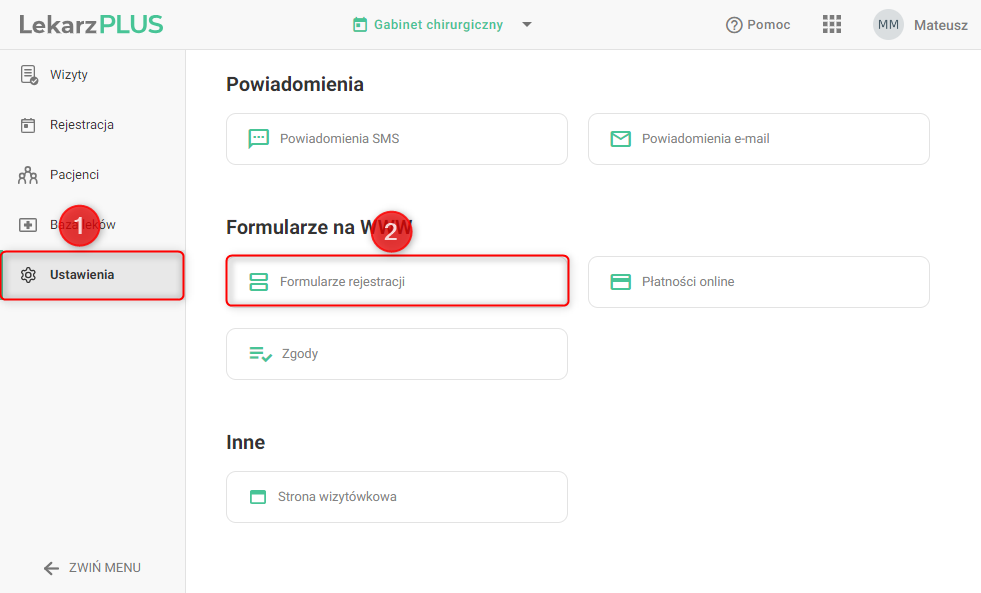Open Powiadomienia SMS settings
Viewport: 981px width, 593px height.
[x=397, y=139]
